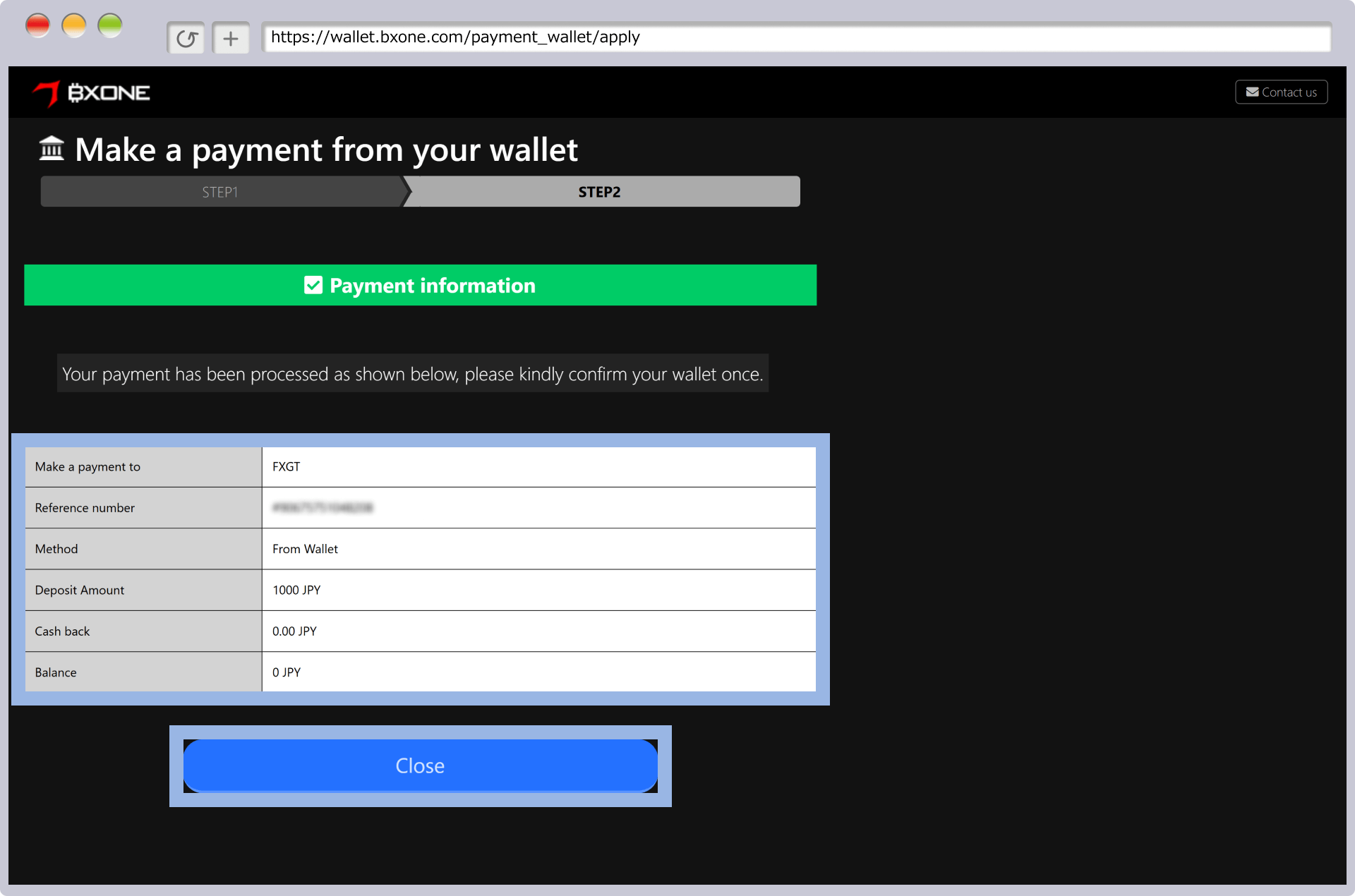
Task: Click the 1000 JPY deposit amount
Action: [296, 590]
